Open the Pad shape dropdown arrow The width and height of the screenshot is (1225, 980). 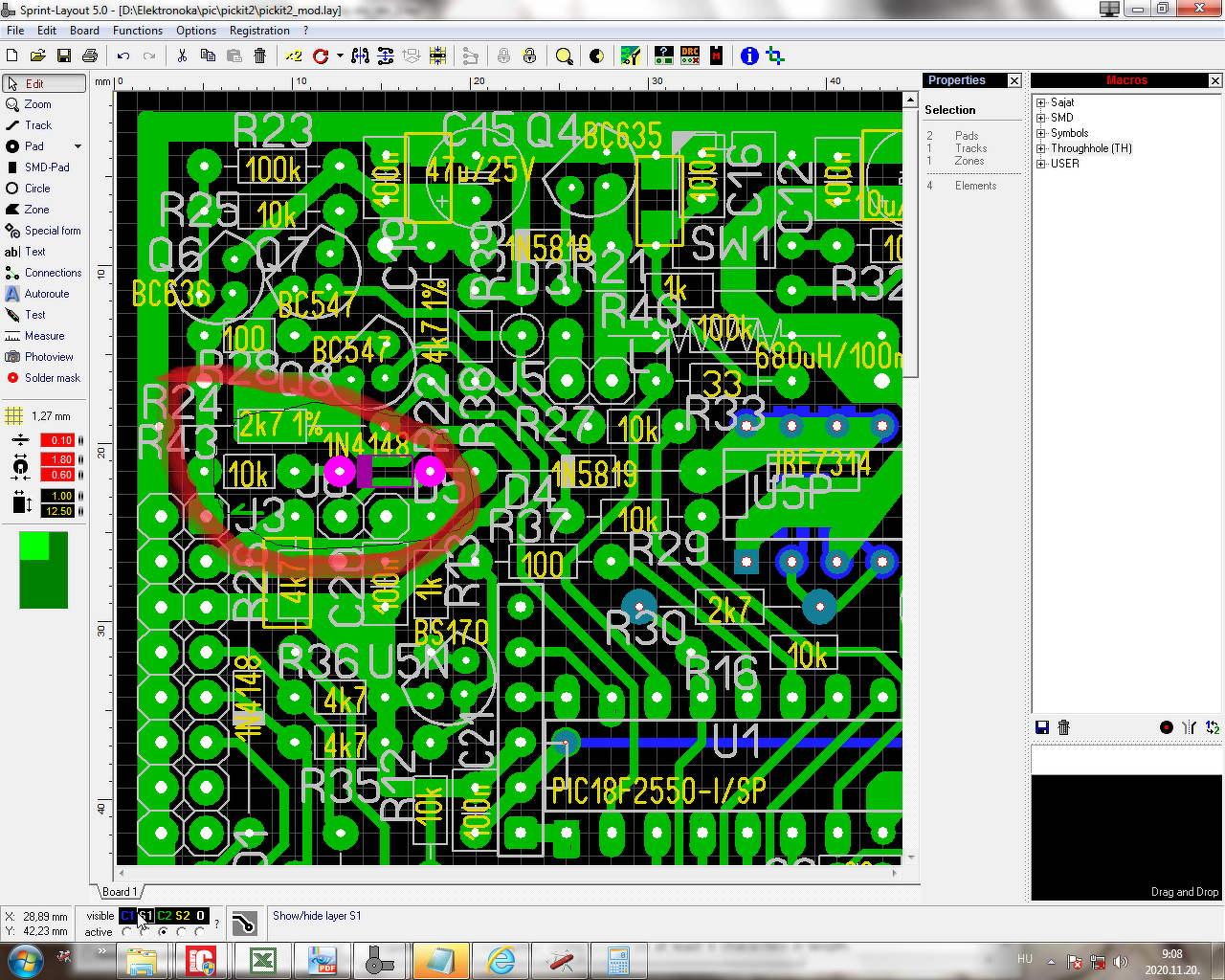pos(78,146)
